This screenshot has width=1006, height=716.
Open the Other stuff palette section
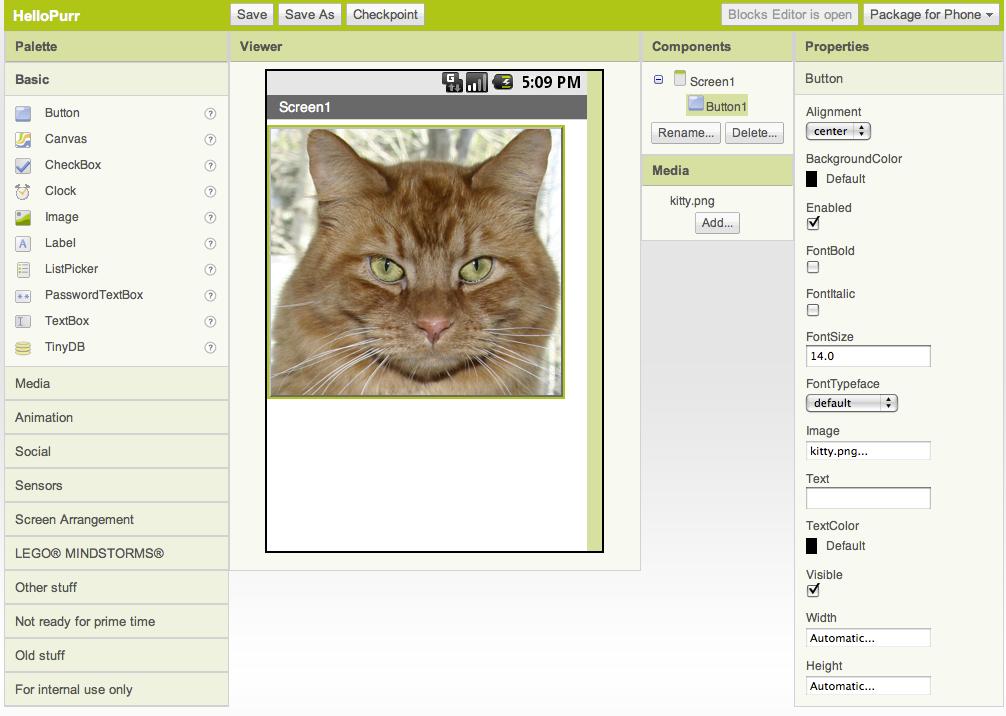click(116, 588)
